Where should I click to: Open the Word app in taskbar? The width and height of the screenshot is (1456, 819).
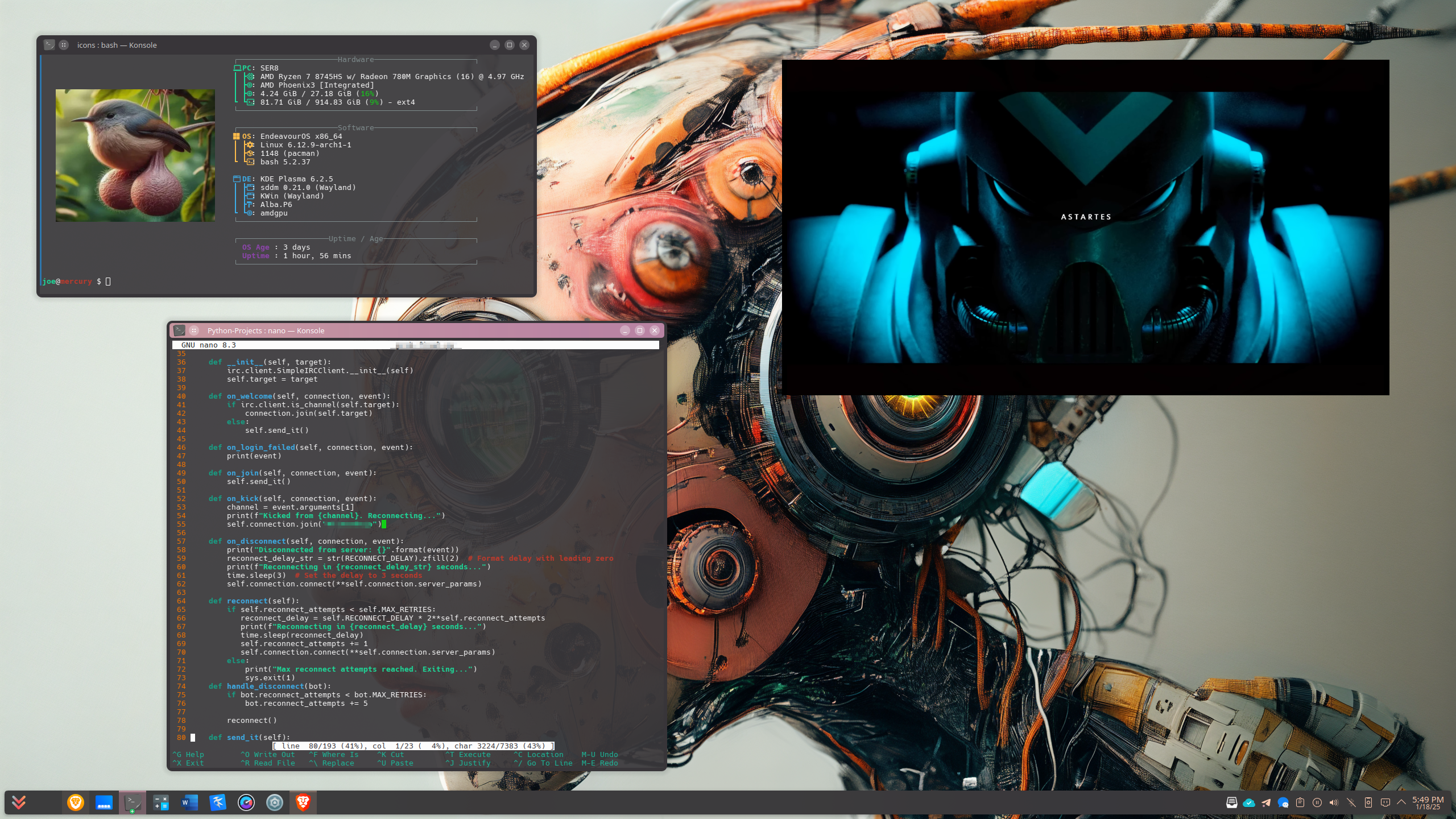pyautogui.click(x=189, y=803)
